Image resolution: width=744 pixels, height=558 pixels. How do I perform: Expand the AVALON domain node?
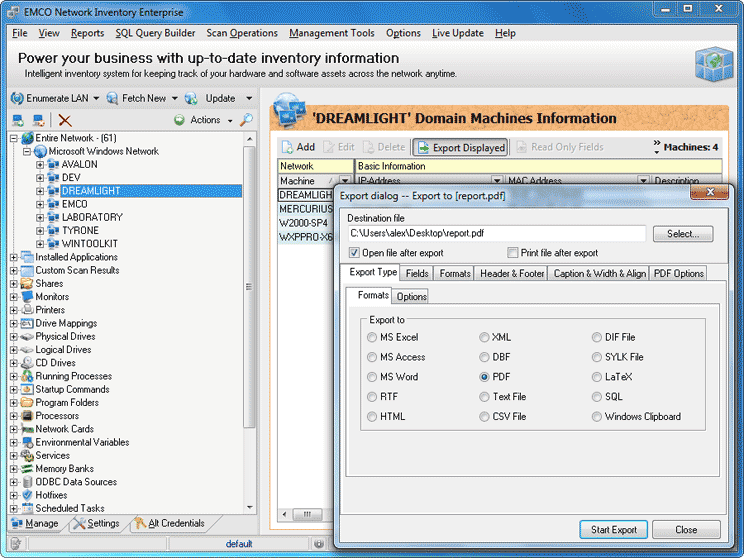tap(40, 164)
